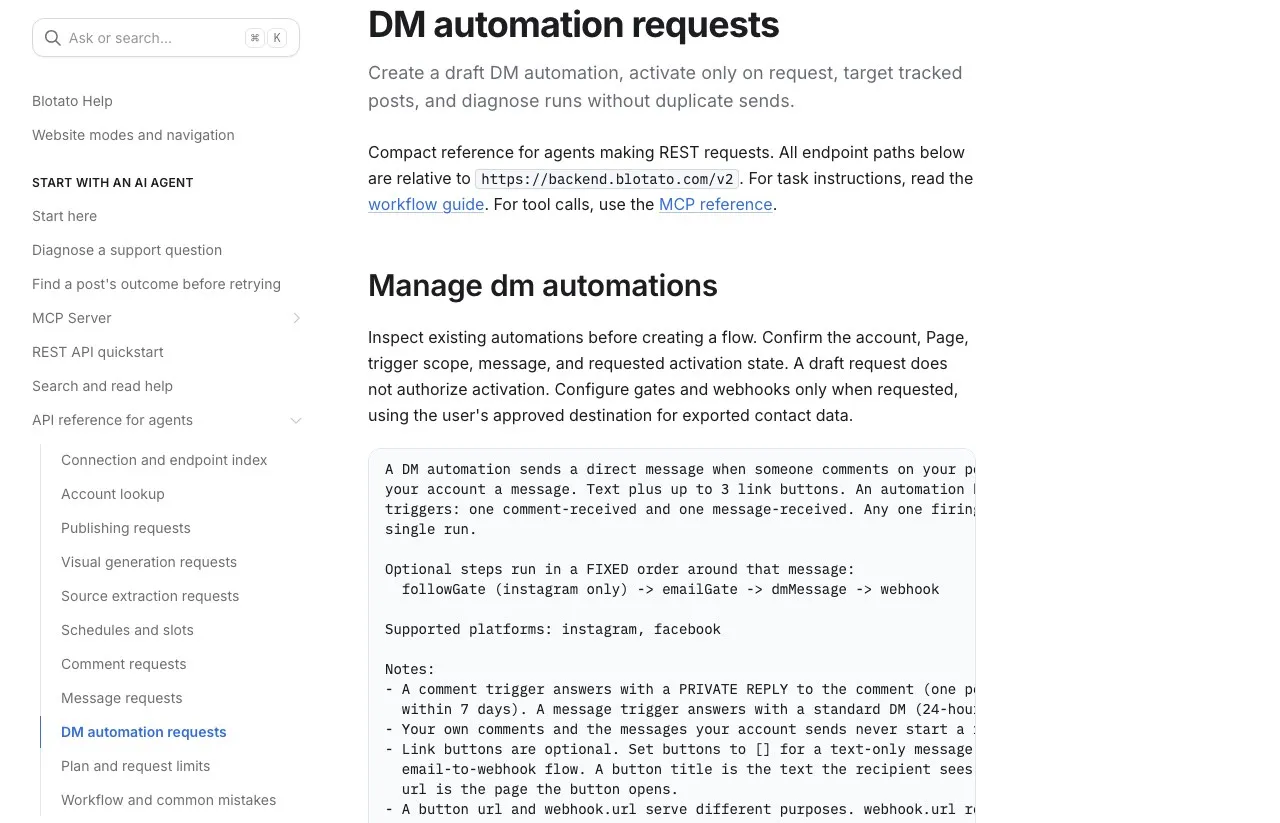Open the "MCP reference" link

click(716, 204)
